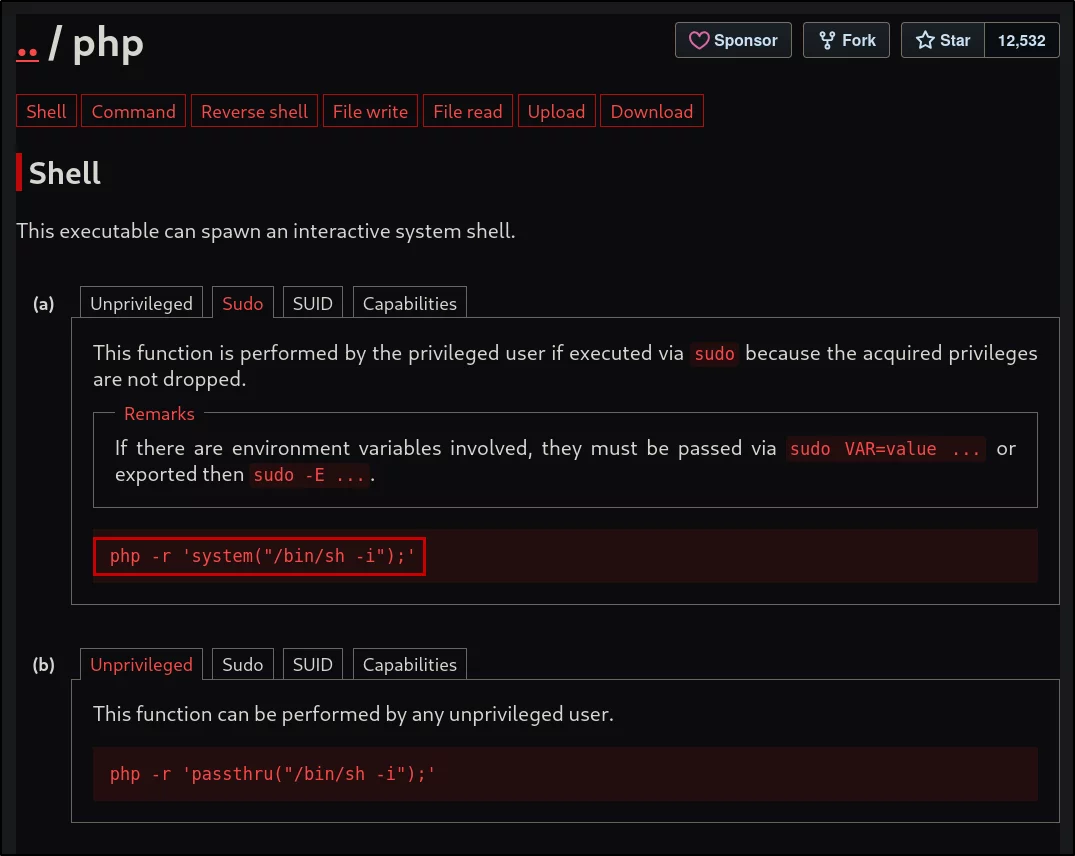1075x856 pixels.
Task: Jump to the Download section
Action: (652, 111)
